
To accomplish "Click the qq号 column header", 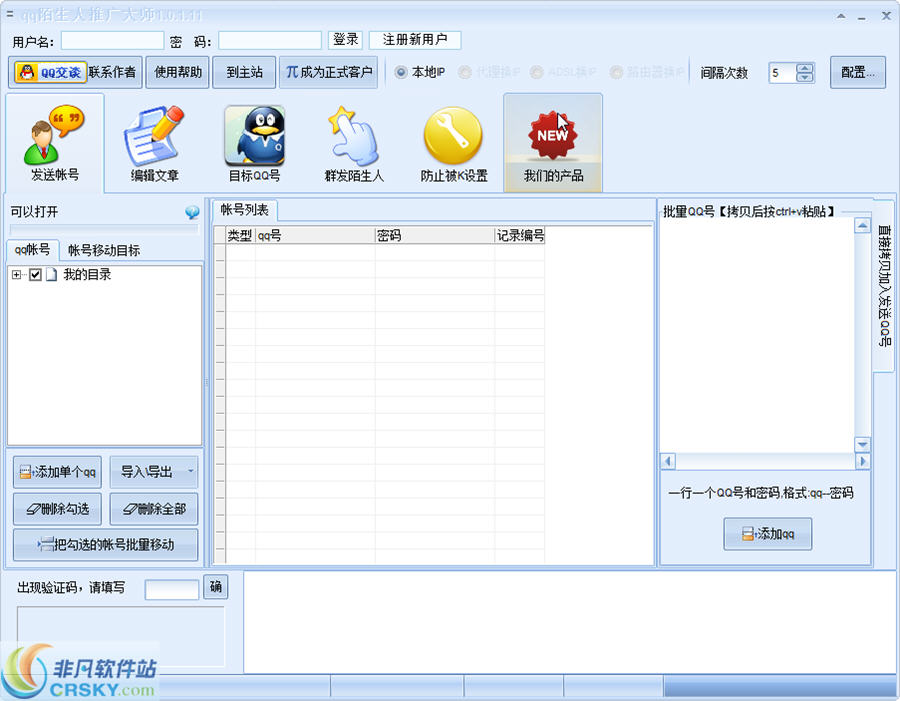I will pos(315,235).
